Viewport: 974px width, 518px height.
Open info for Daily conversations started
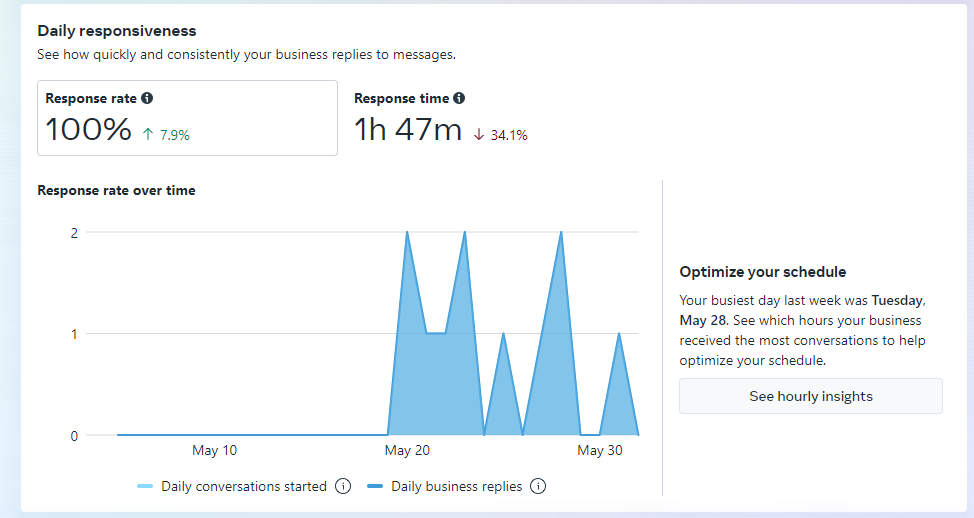point(343,487)
